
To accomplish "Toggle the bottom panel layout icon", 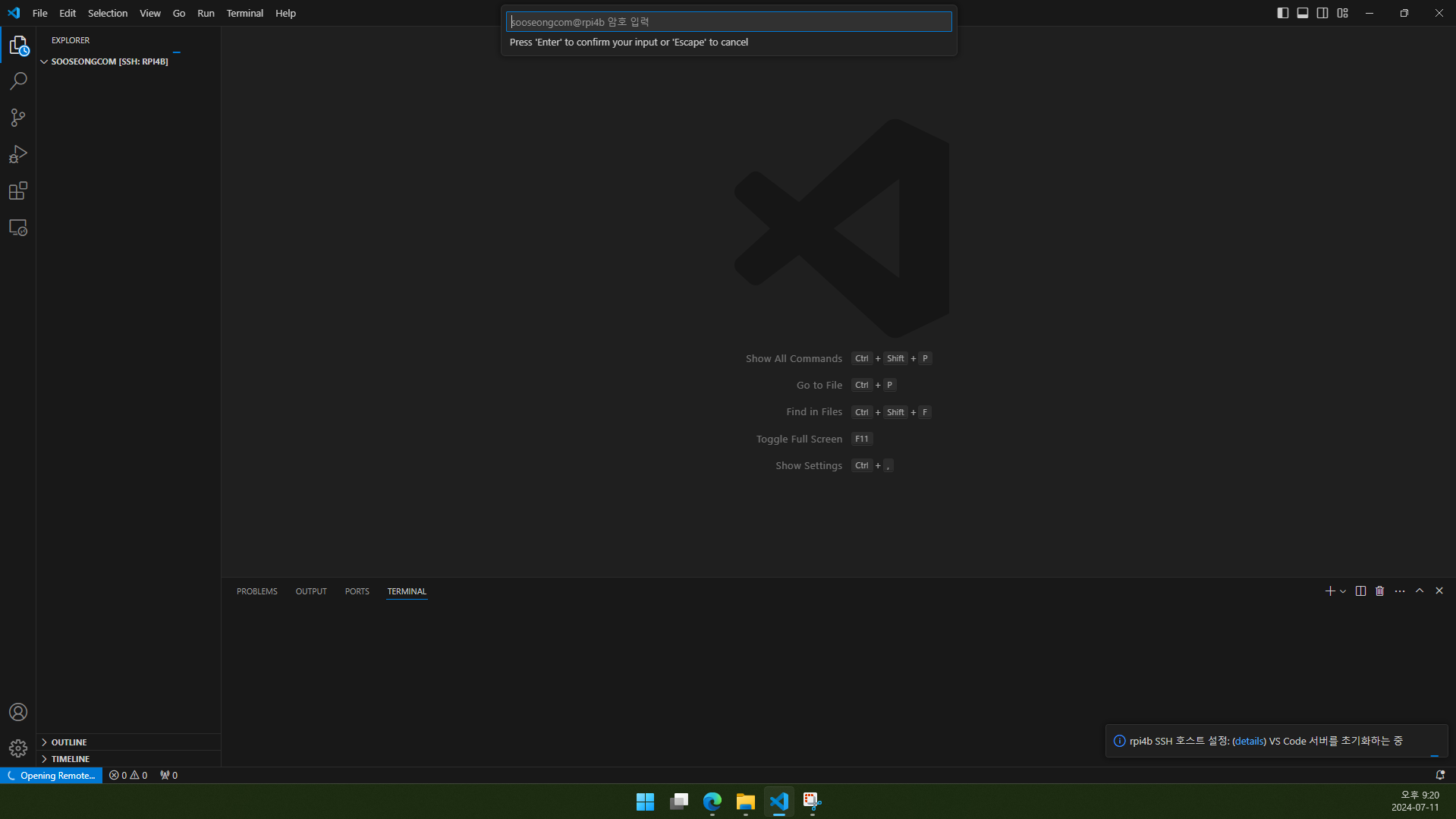I will point(1303,13).
